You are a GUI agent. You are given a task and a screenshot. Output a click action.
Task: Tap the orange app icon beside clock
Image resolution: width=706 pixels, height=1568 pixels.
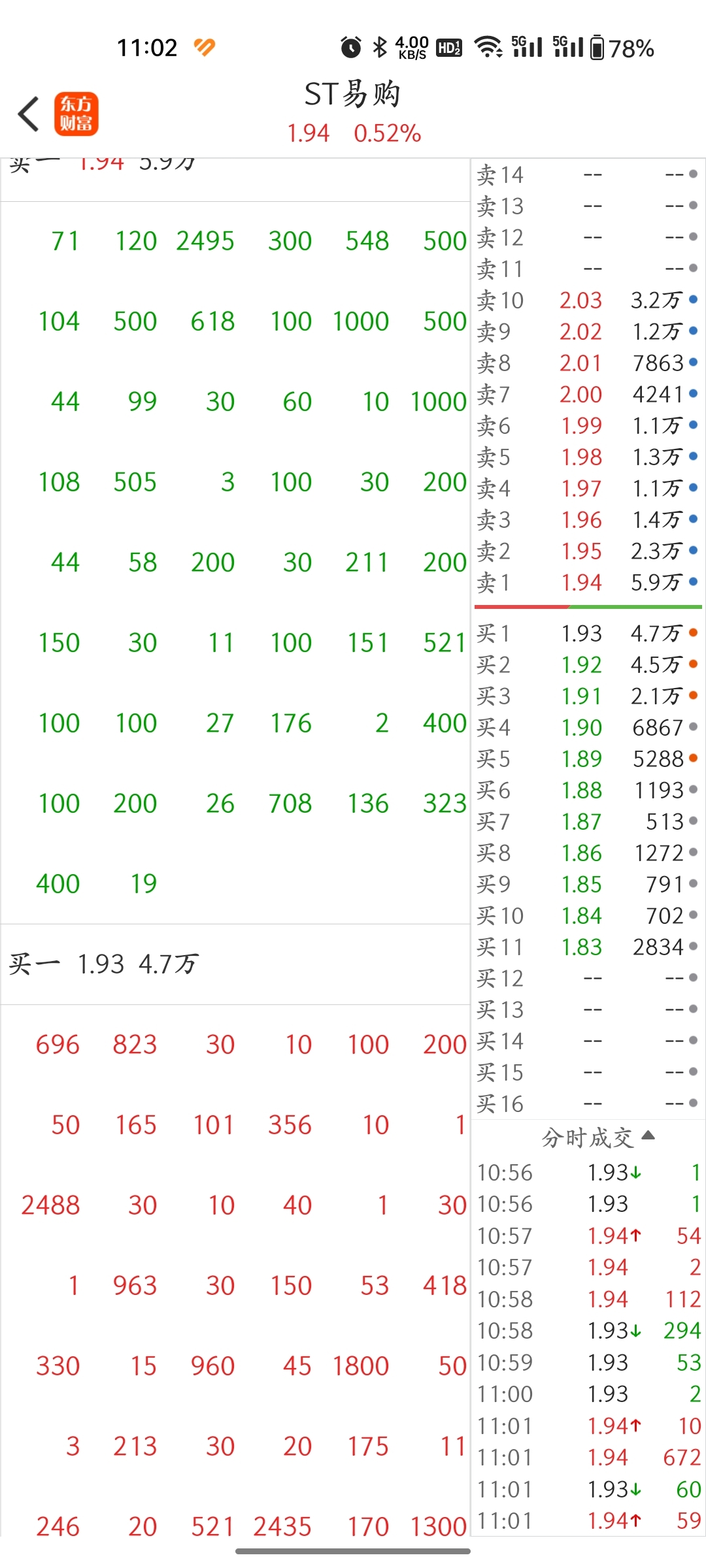pos(205,47)
